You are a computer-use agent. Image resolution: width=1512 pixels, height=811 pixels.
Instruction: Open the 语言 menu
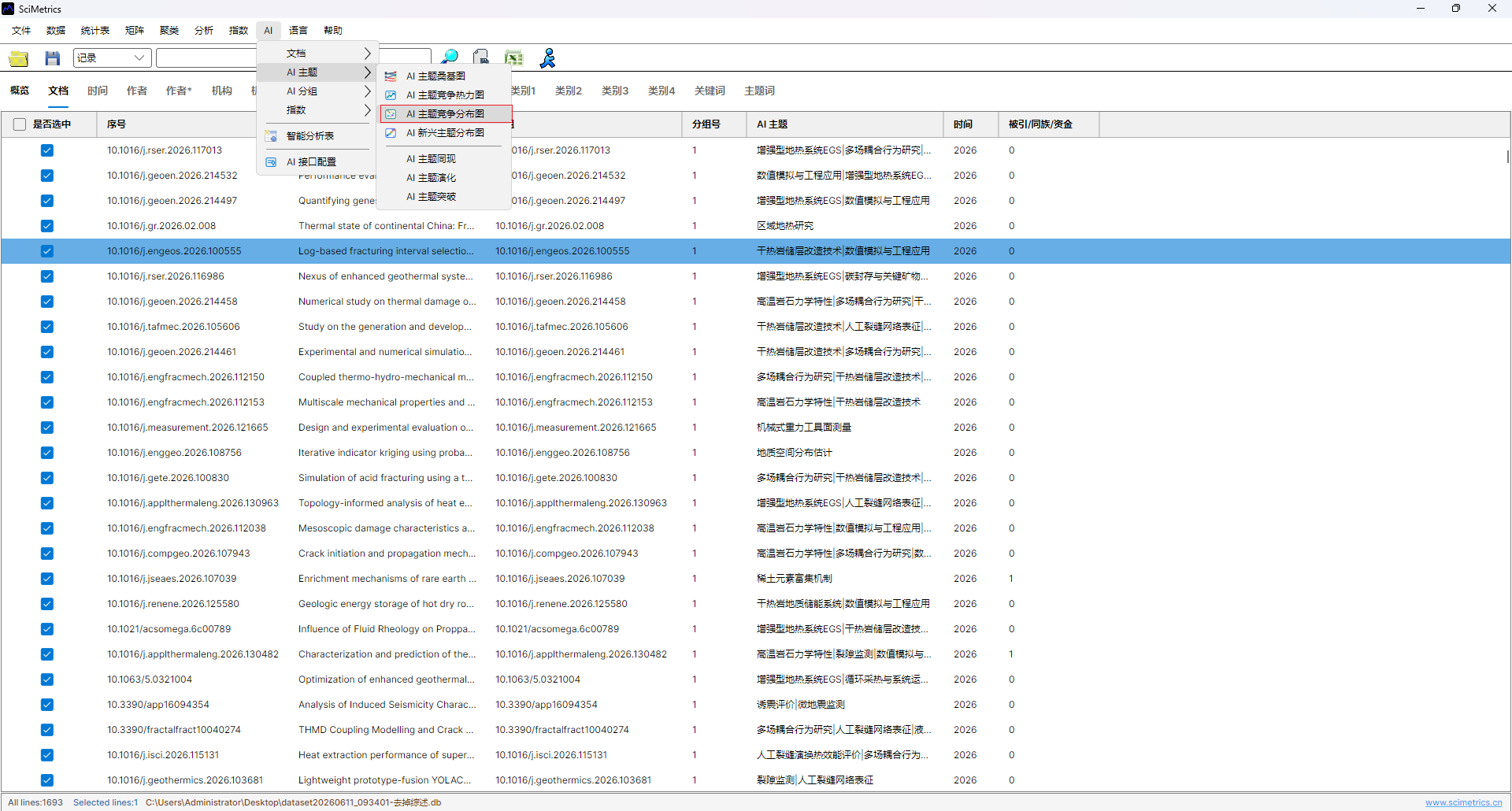298,31
